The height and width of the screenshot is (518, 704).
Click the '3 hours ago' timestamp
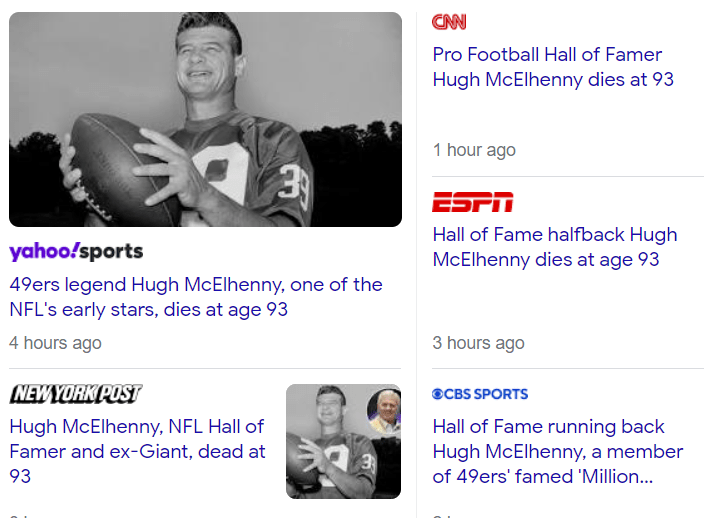[x=478, y=343]
